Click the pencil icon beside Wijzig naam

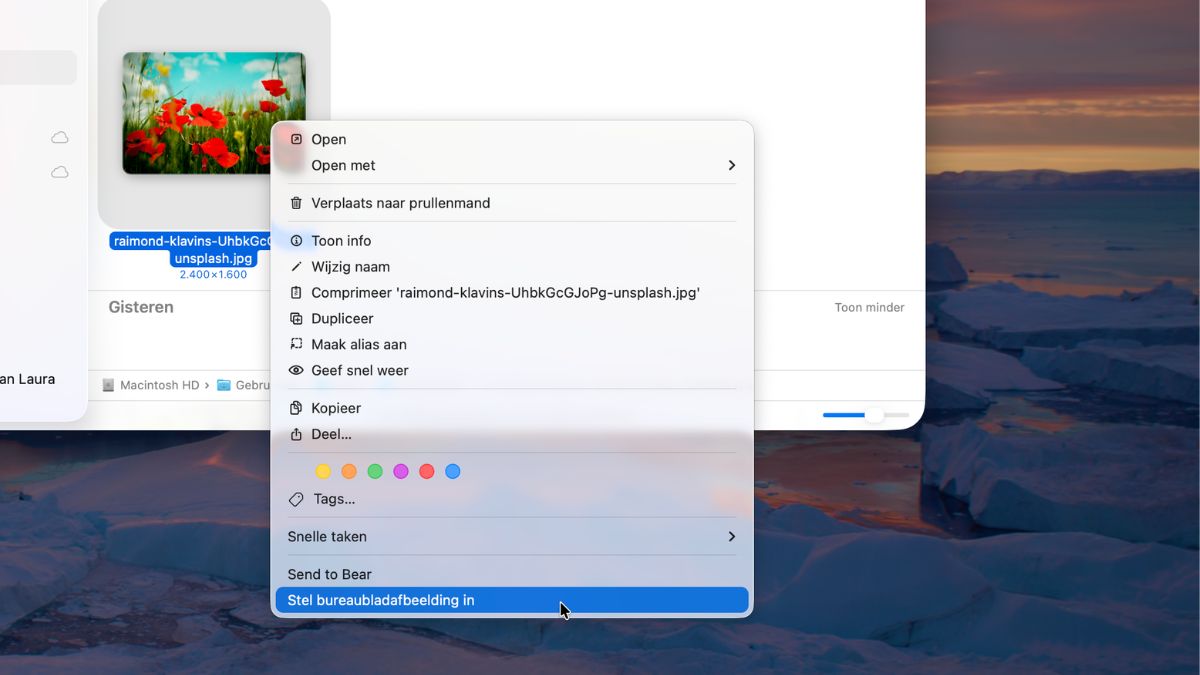coord(296,267)
